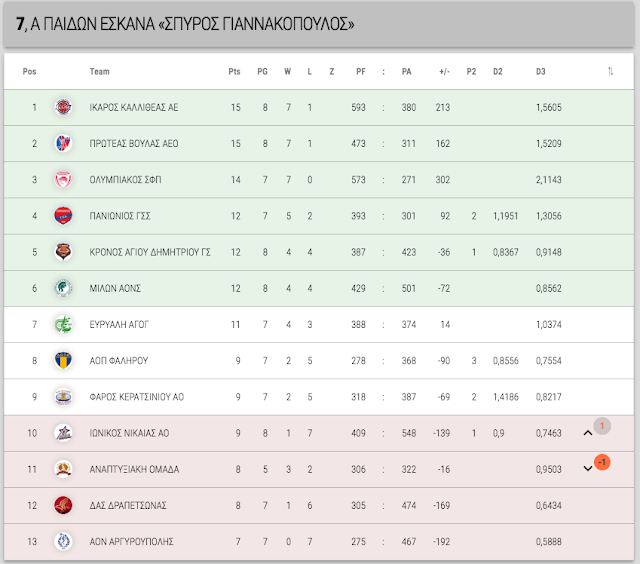
Task: Sort by the Team column header
Action: [99, 71]
